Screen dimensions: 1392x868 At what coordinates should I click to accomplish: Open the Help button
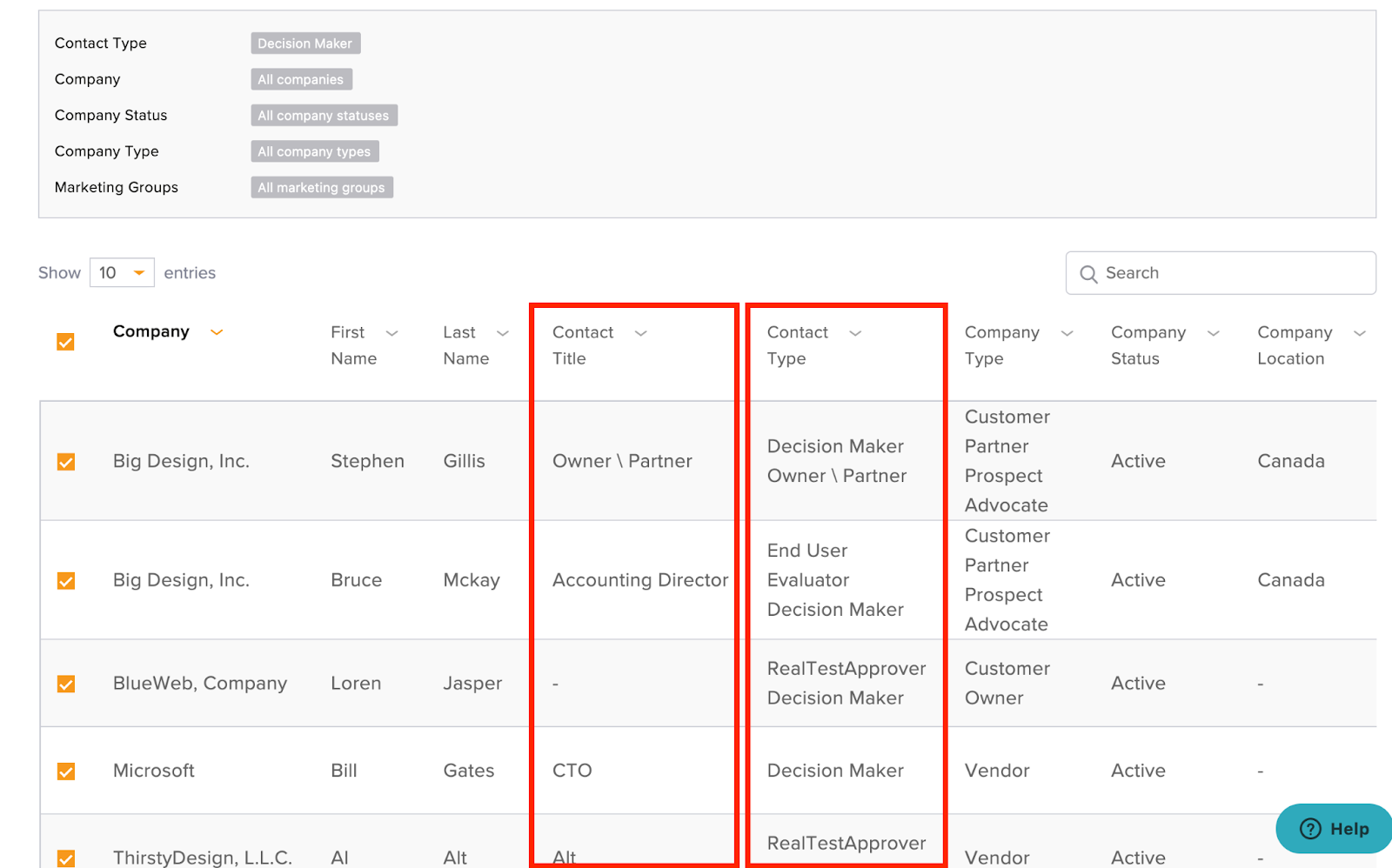point(1334,829)
